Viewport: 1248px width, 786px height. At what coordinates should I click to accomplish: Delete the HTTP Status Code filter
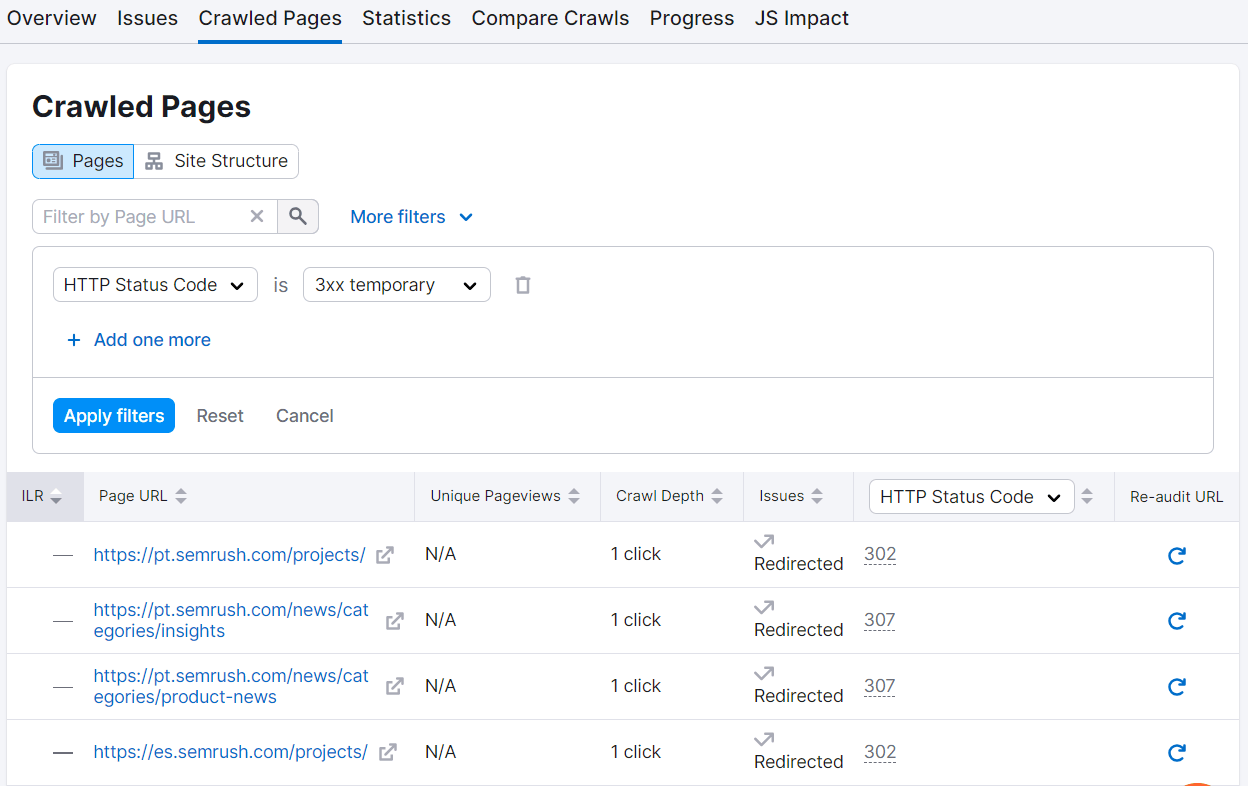click(522, 284)
